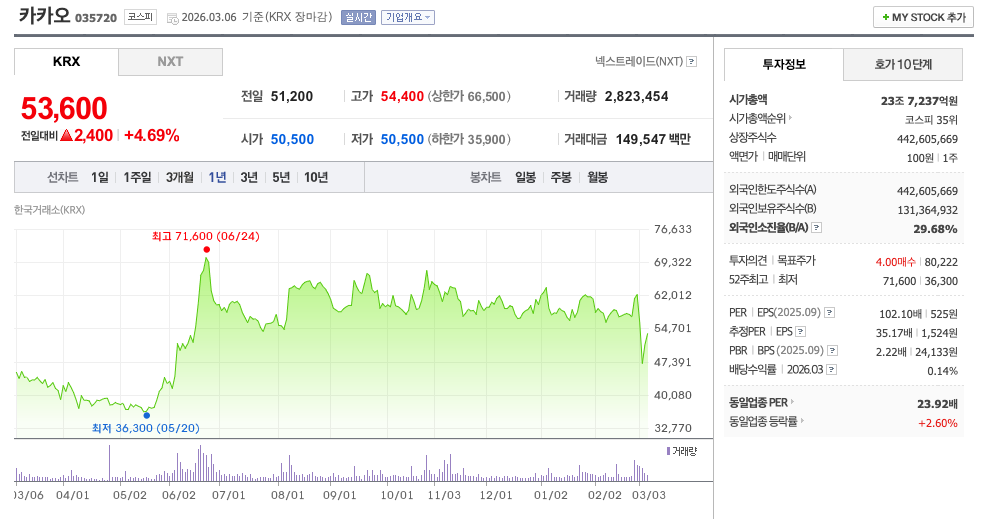
Task: Open the 넥스트레이드(NXT) help question mark icon
Action: pos(691,61)
